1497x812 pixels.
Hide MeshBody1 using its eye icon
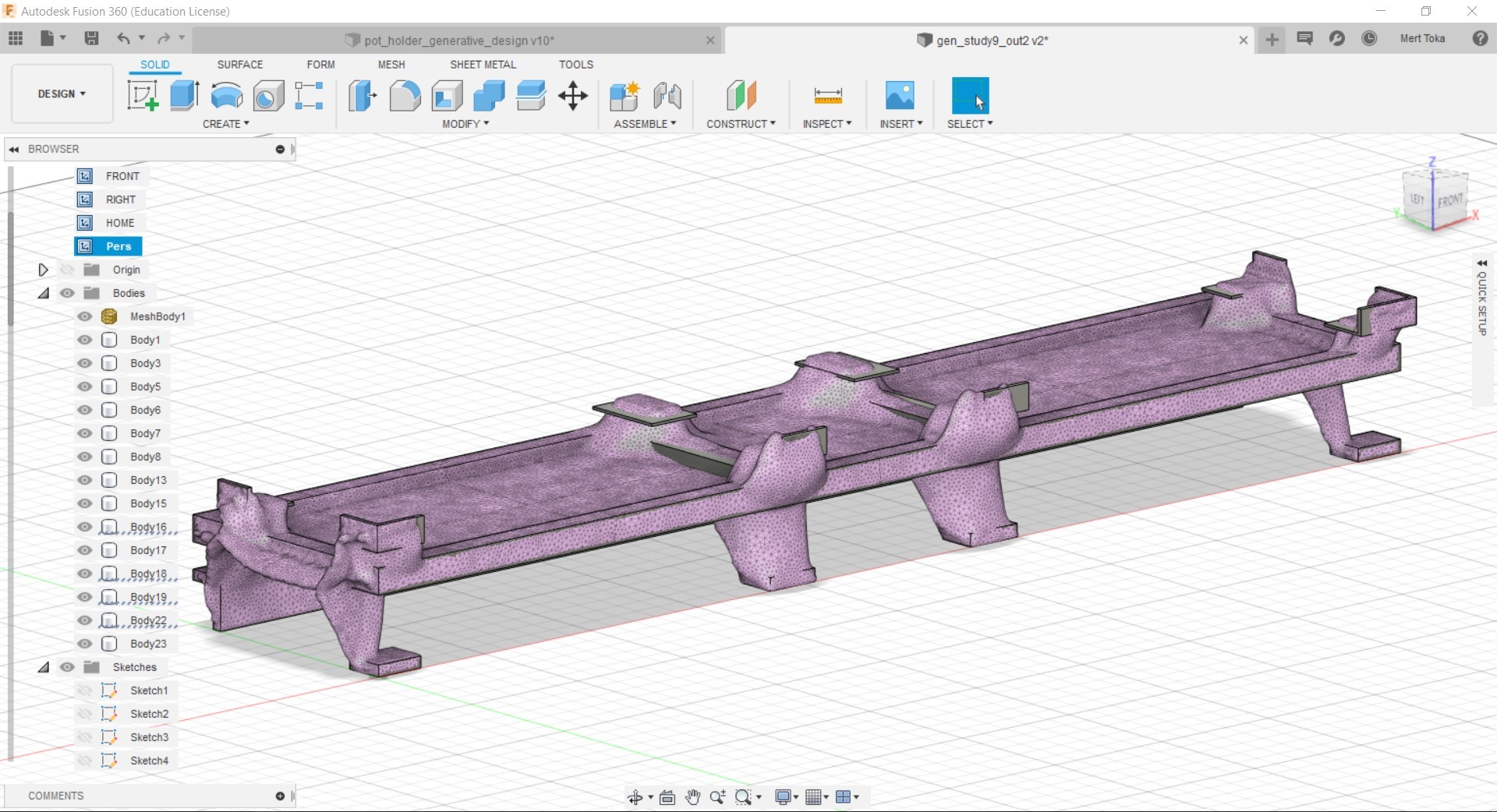pos(85,316)
